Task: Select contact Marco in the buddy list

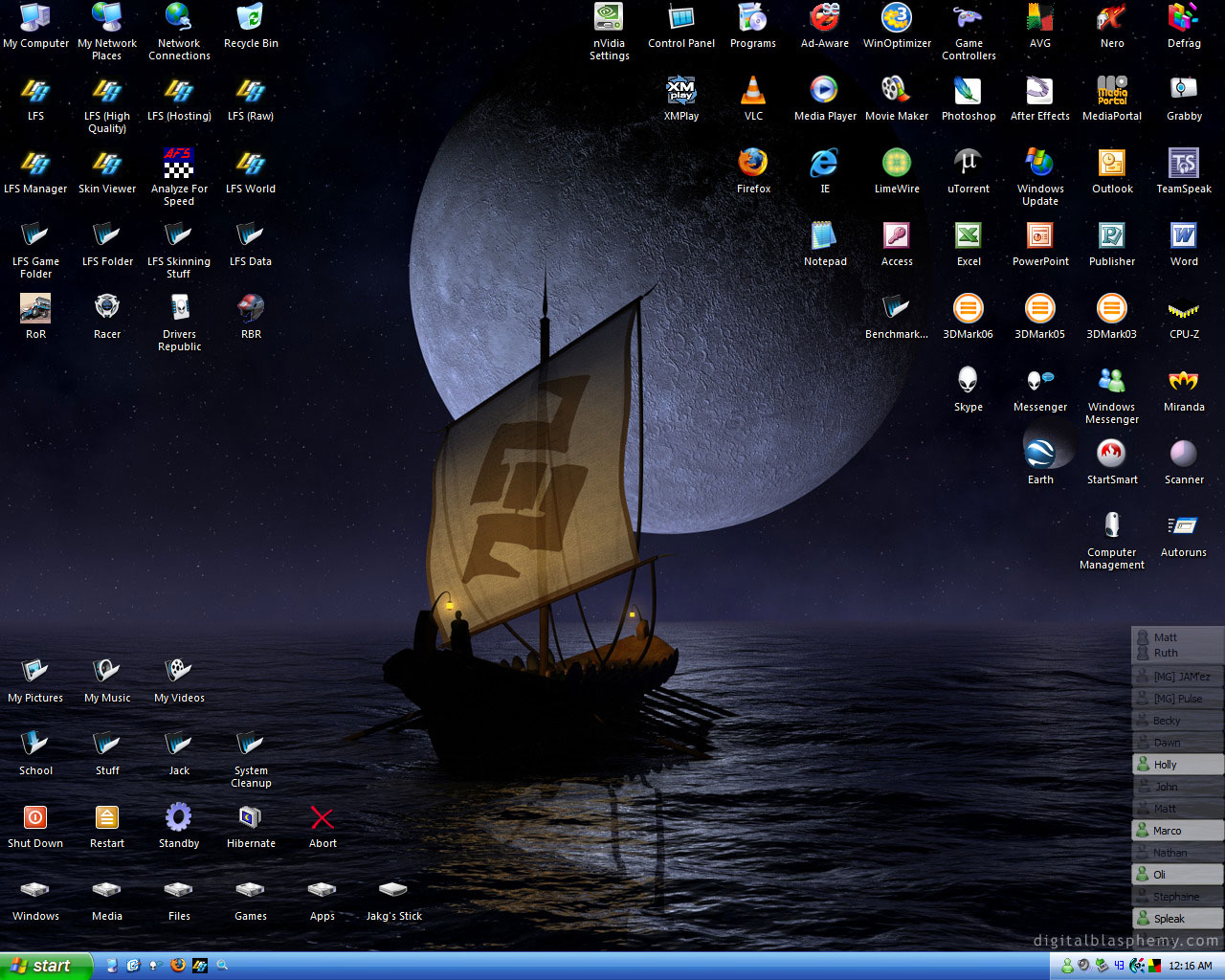Action: pyautogui.click(x=1178, y=831)
